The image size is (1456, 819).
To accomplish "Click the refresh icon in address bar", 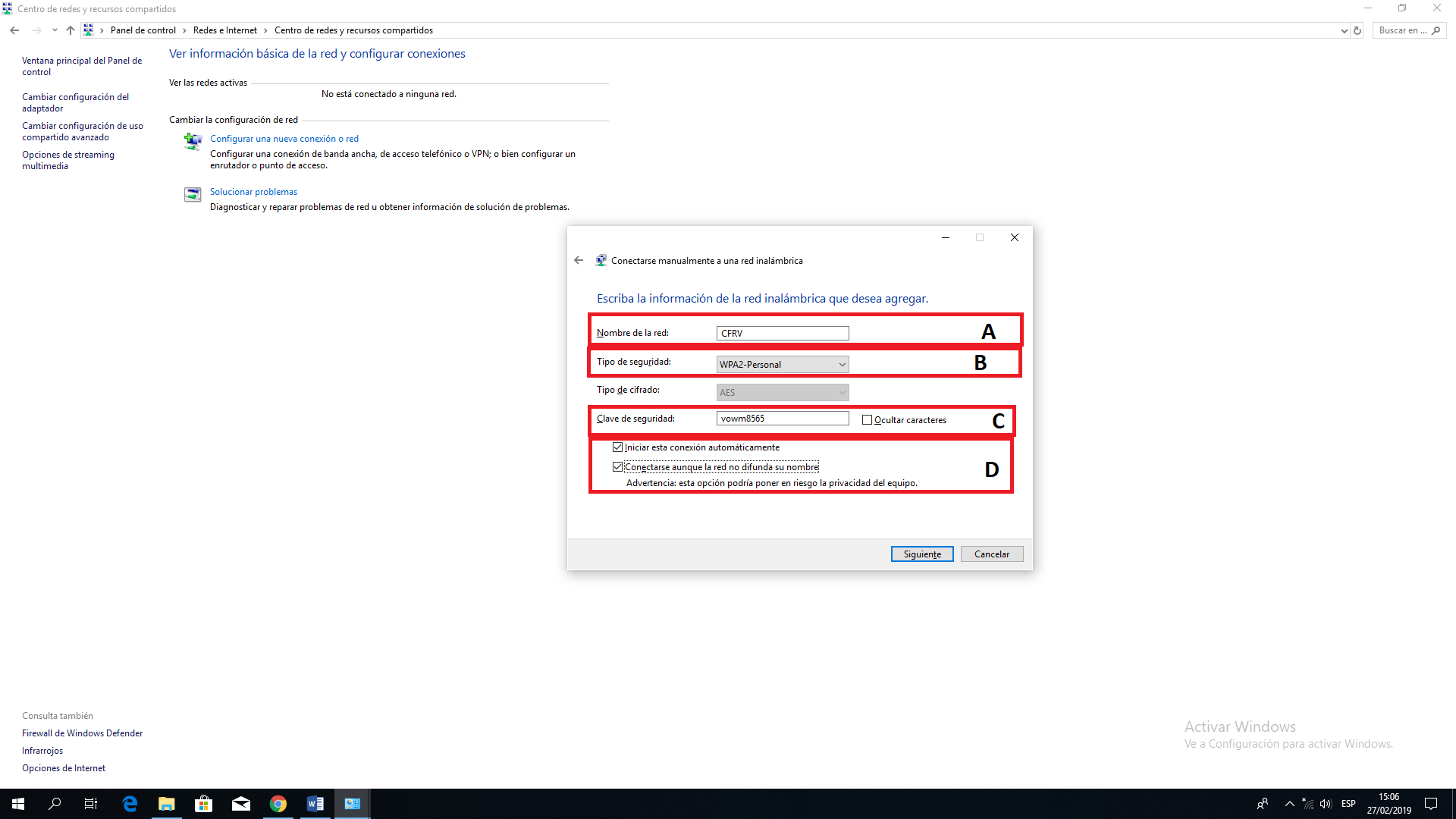I will pyautogui.click(x=1357, y=30).
